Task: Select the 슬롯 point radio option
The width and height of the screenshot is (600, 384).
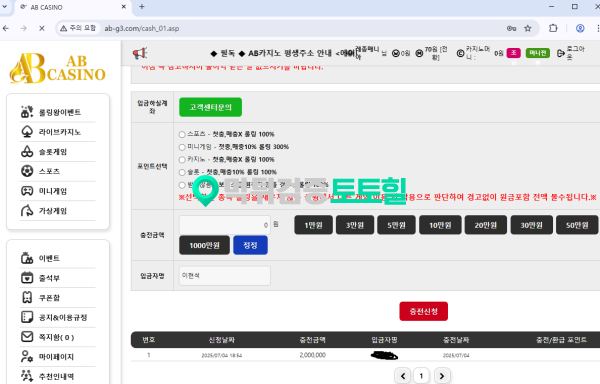Action: (182, 172)
